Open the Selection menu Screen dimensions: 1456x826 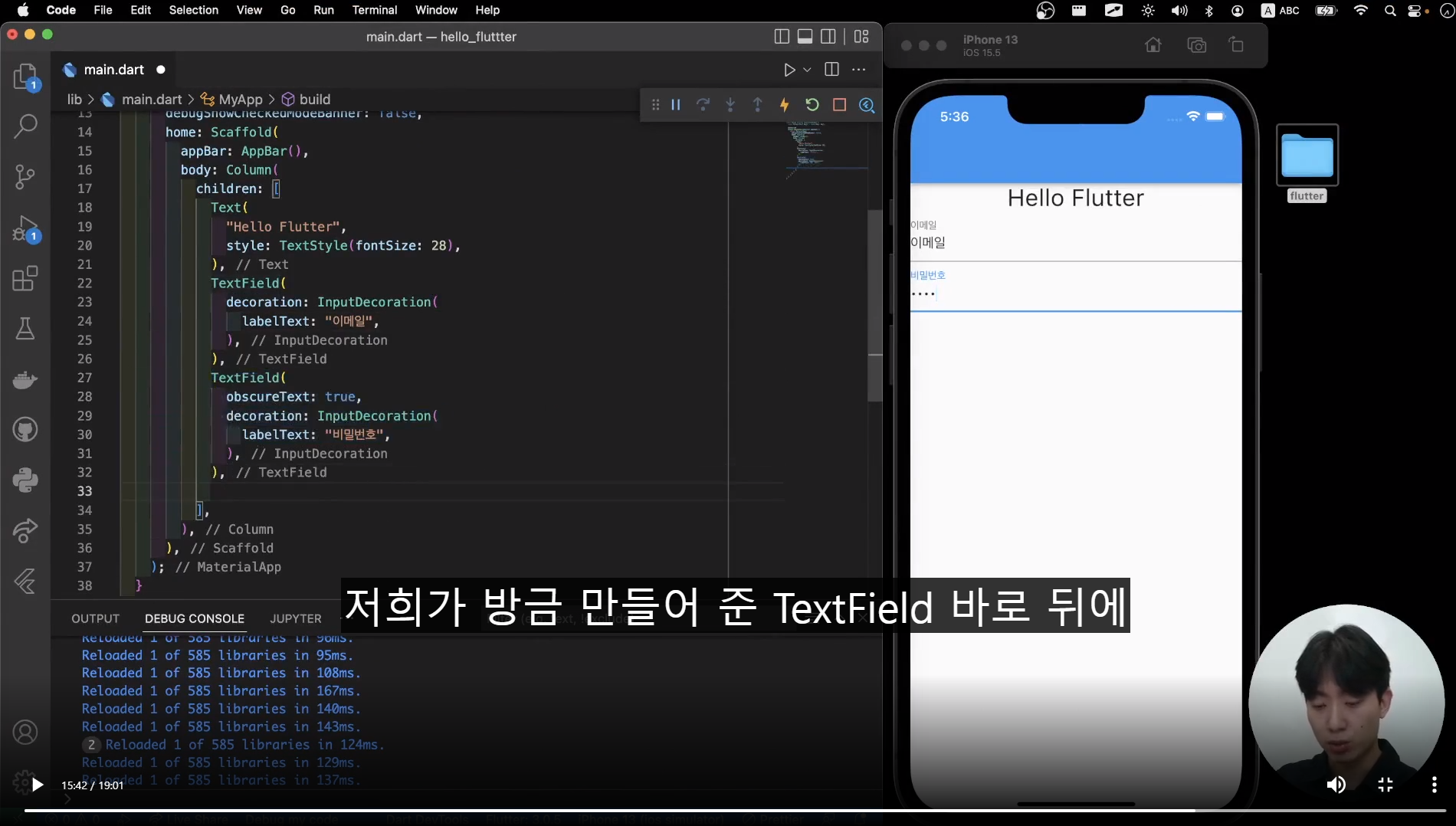coord(193,10)
